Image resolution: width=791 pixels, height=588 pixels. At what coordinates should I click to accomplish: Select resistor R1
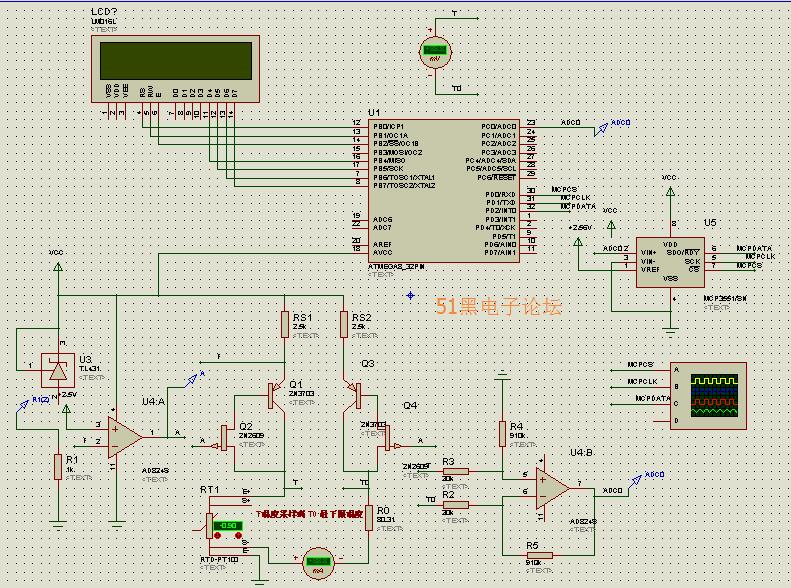click(x=58, y=466)
